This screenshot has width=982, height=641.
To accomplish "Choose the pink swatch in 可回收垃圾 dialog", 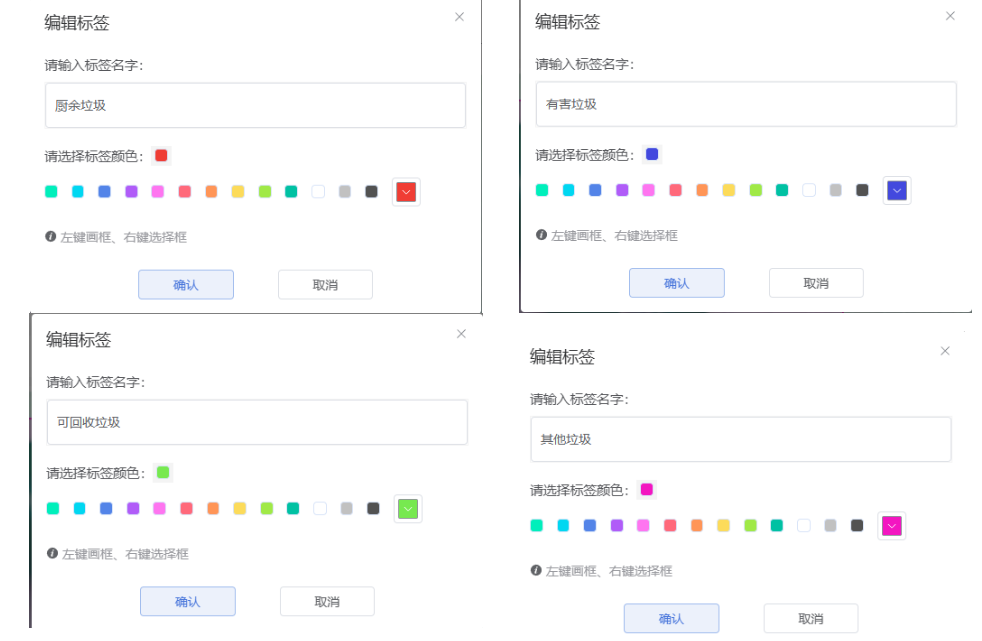I will point(159,508).
